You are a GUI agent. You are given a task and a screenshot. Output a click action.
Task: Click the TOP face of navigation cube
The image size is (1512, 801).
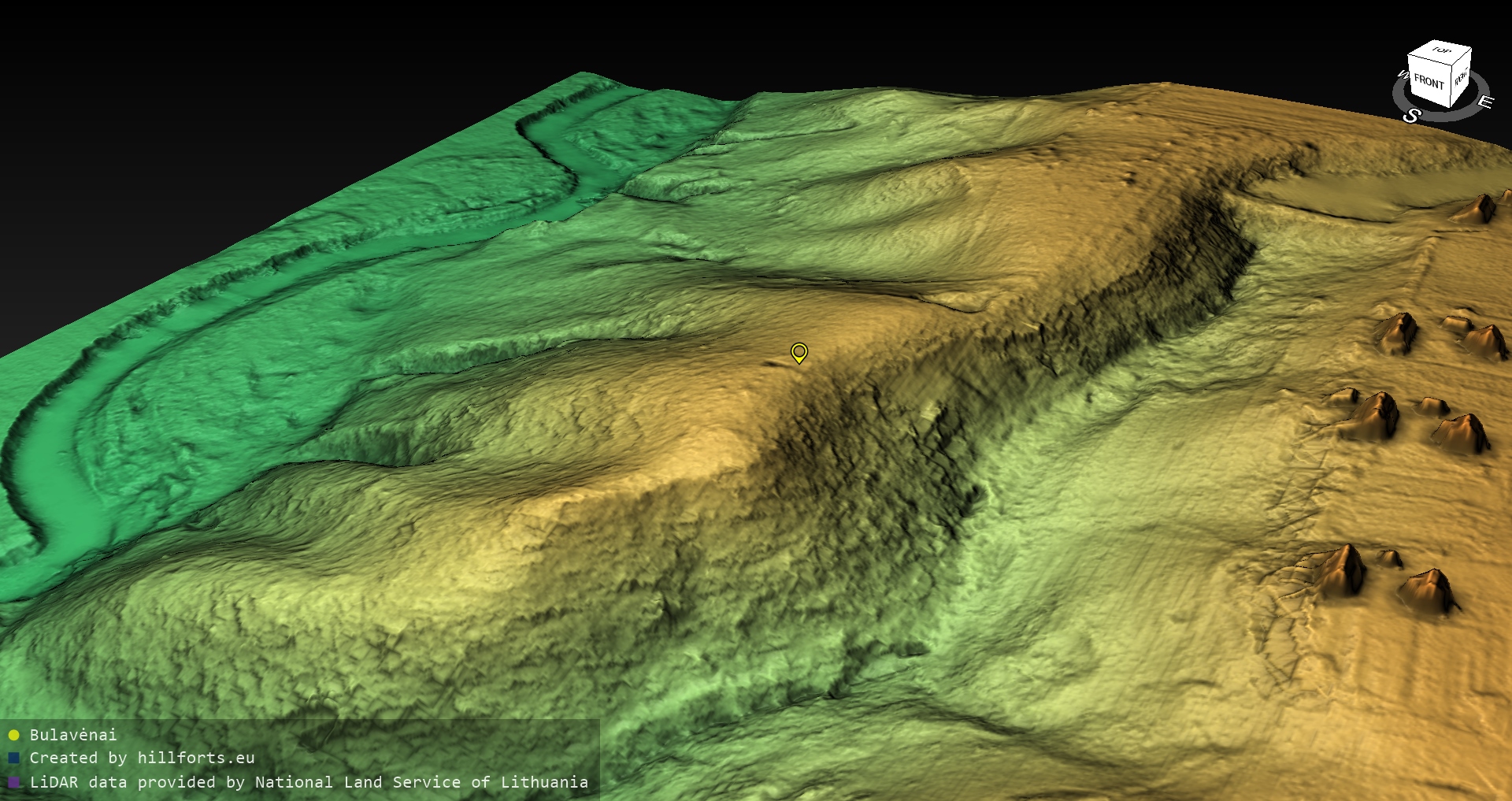click(1441, 51)
